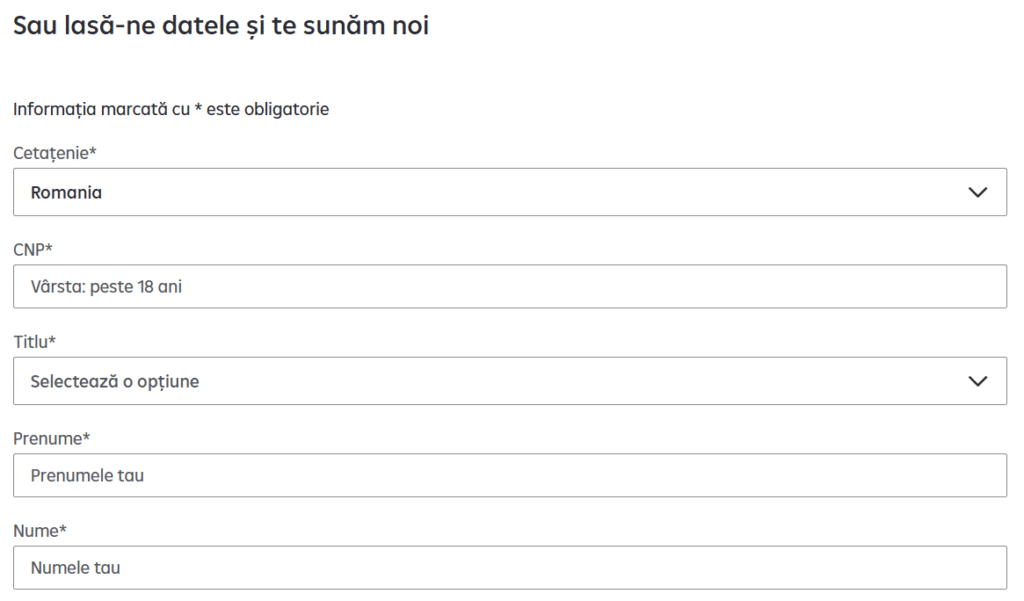This screenshot has width=1024, height=601.
Task: Click the "Selectează o opțiune" placeholder text
Action: pyautogui.click(x=115, y=381)
